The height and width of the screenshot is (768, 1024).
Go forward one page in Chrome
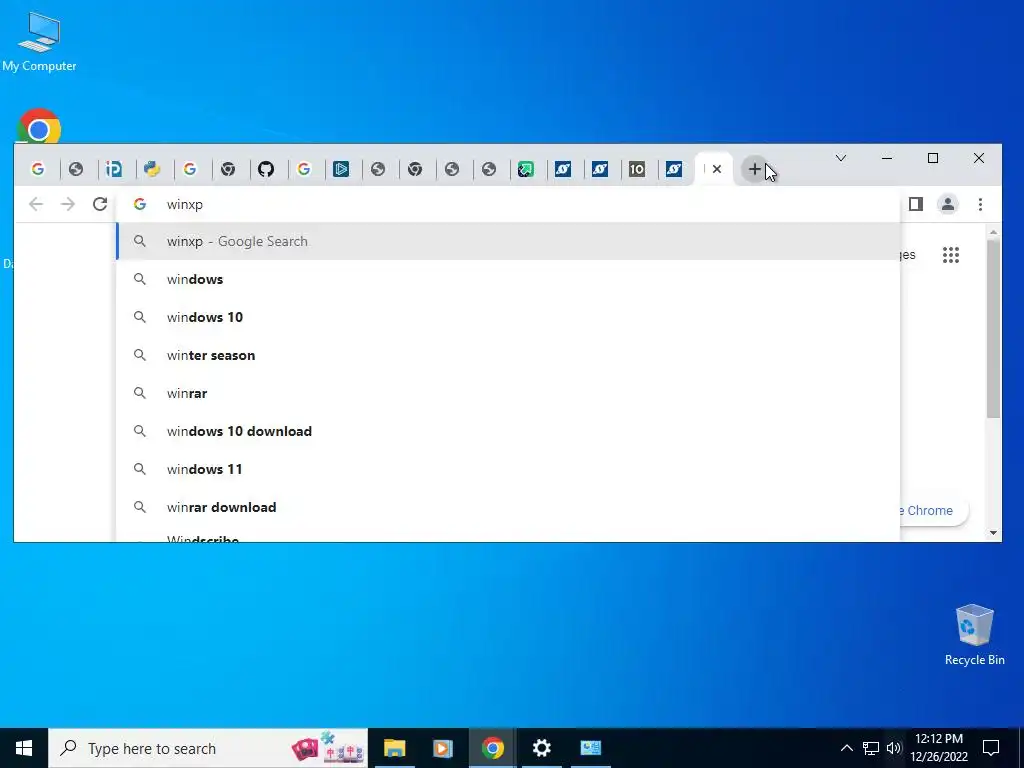[x=68, y=204]
